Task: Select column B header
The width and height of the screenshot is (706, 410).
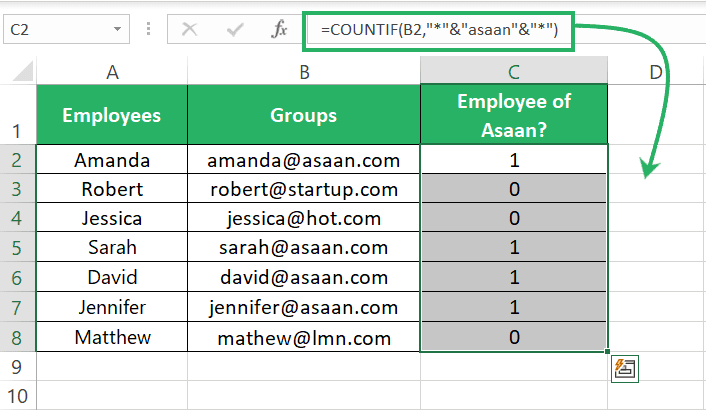Action: (304, 72)
